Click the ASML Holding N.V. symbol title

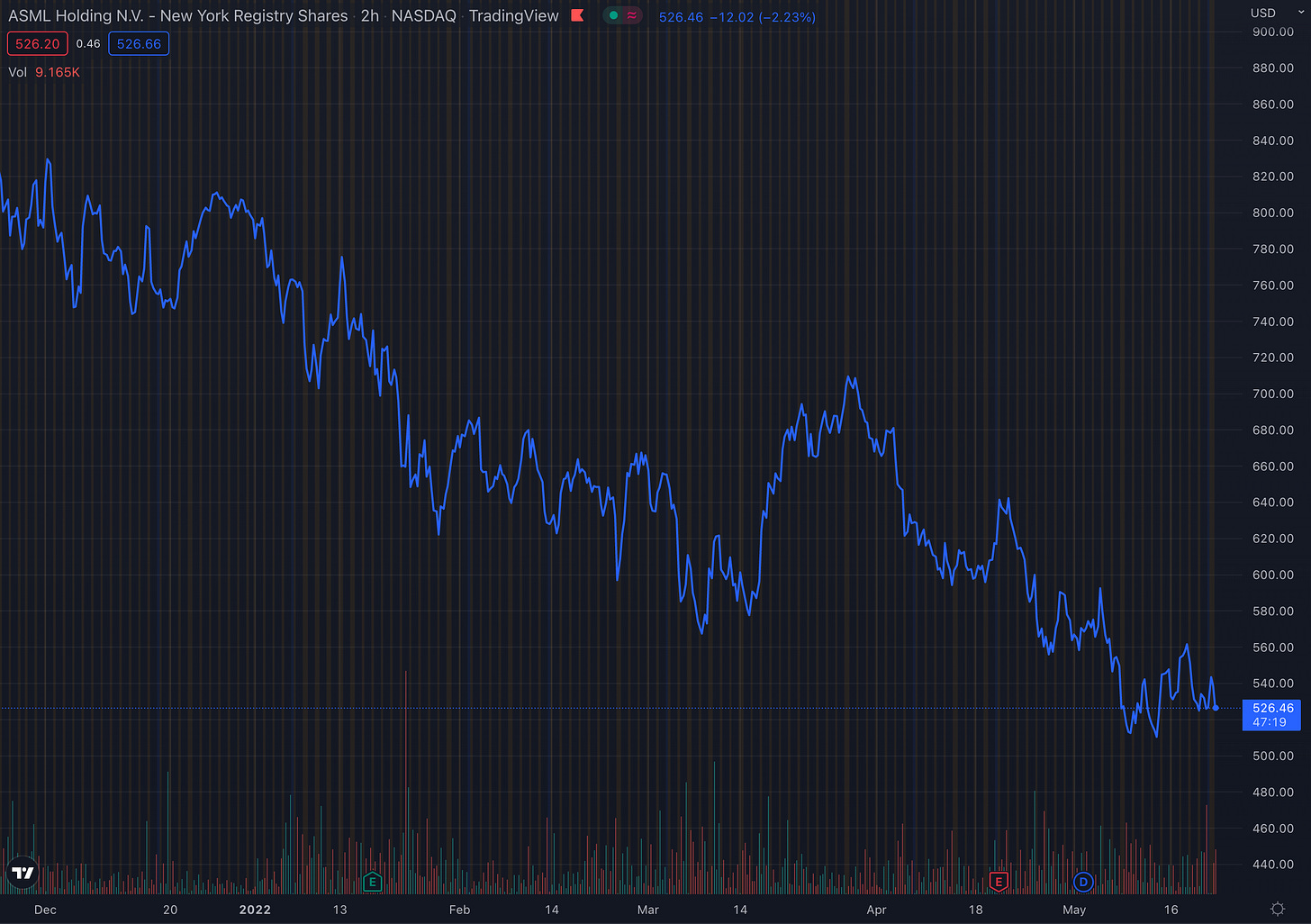[178, 15]
